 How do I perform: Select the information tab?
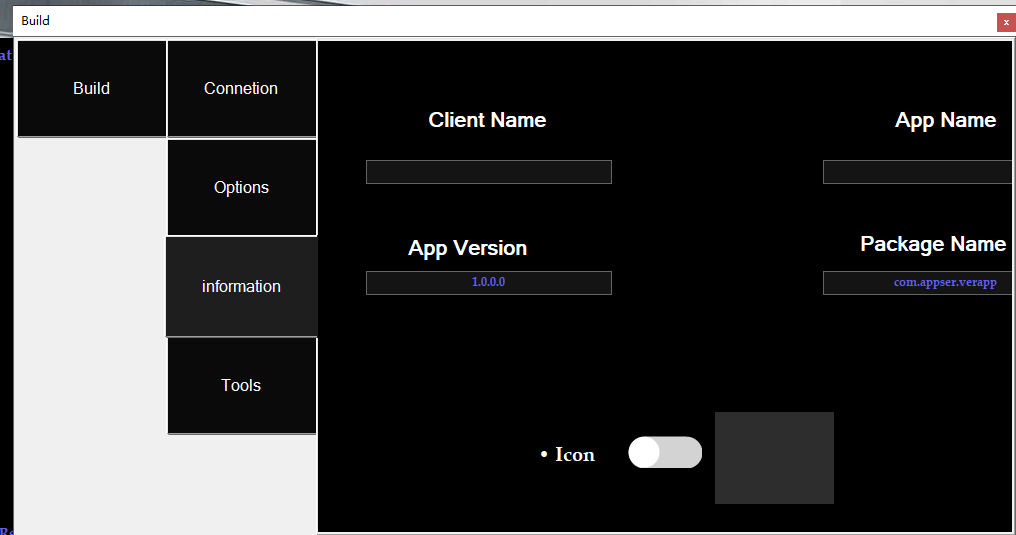click(241, 287)
